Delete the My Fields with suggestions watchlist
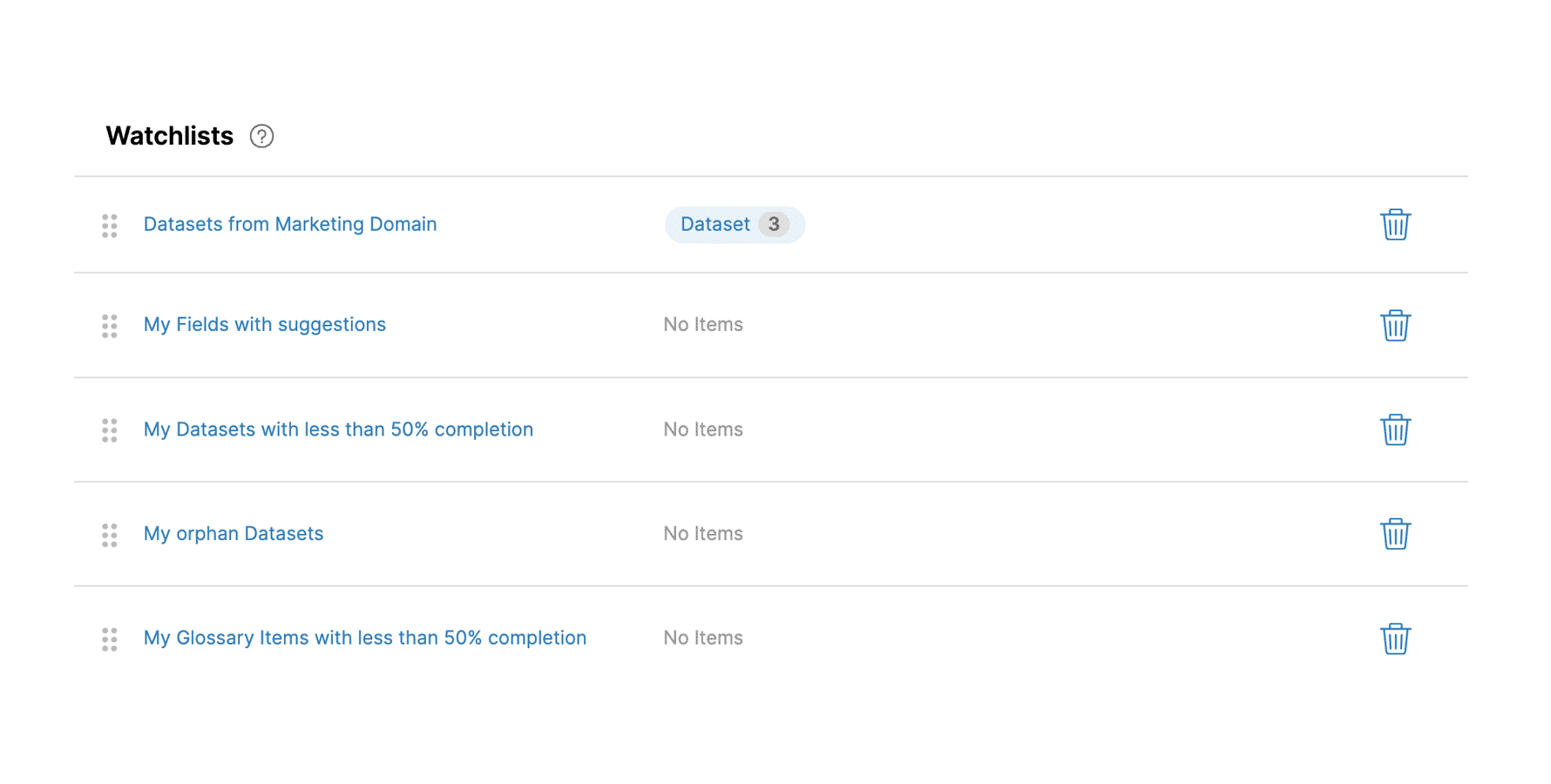The width and height of the screenshot is (1551, 784). tap(1395, 325)
